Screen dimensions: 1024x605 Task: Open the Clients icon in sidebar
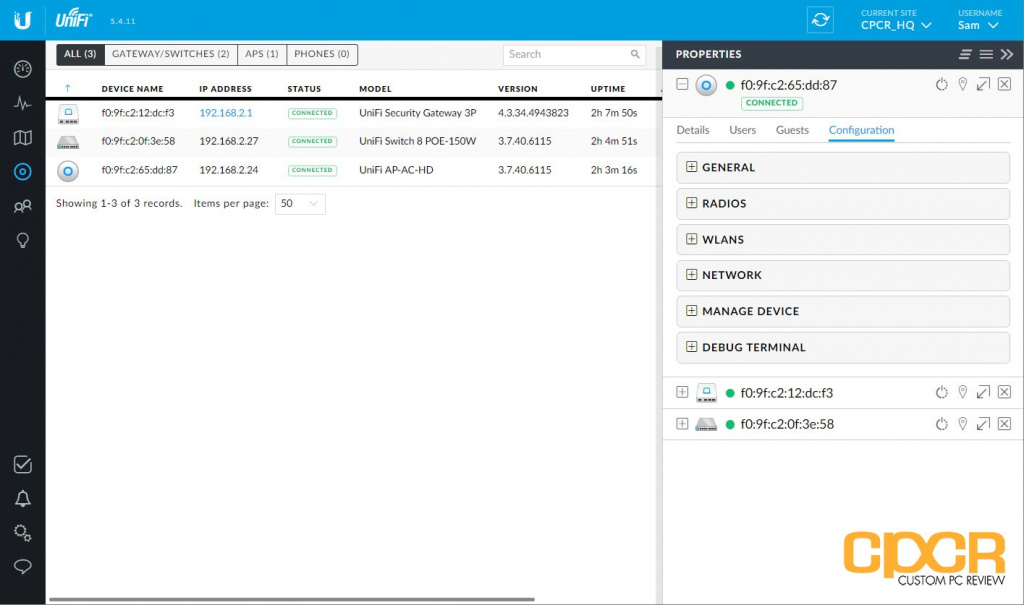[x=22, y=206]
